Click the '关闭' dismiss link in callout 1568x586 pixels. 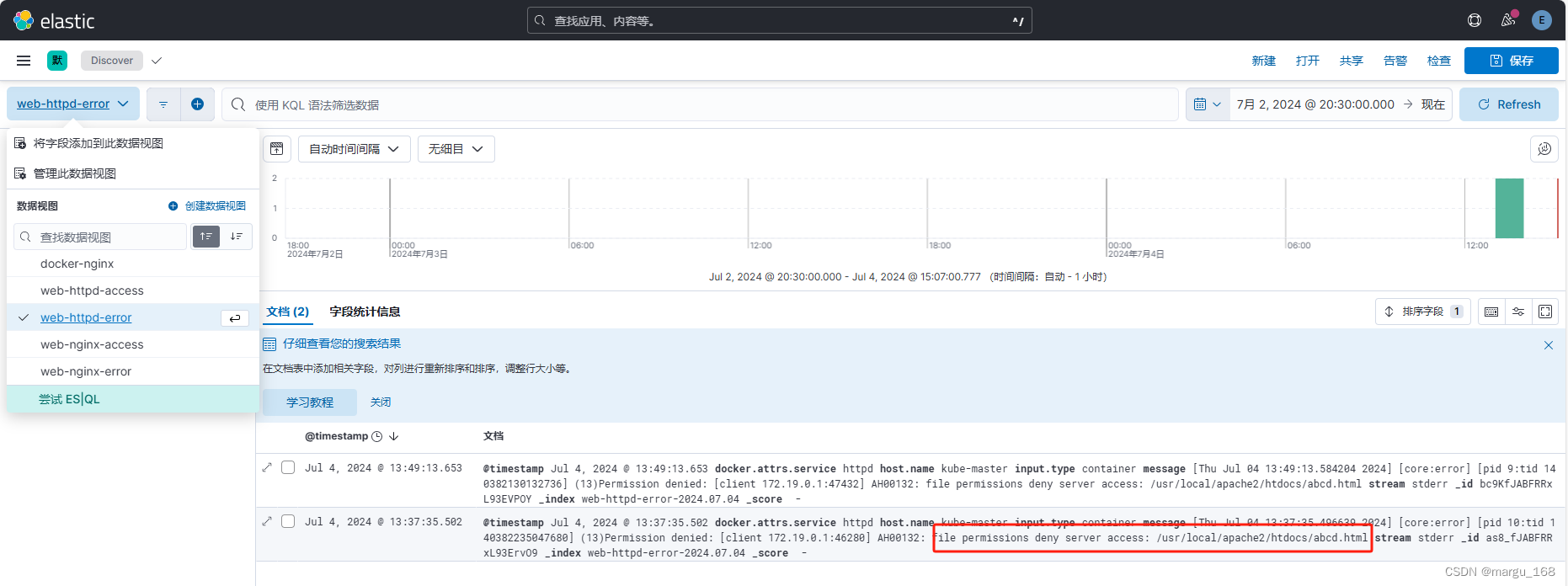[381, 402]
